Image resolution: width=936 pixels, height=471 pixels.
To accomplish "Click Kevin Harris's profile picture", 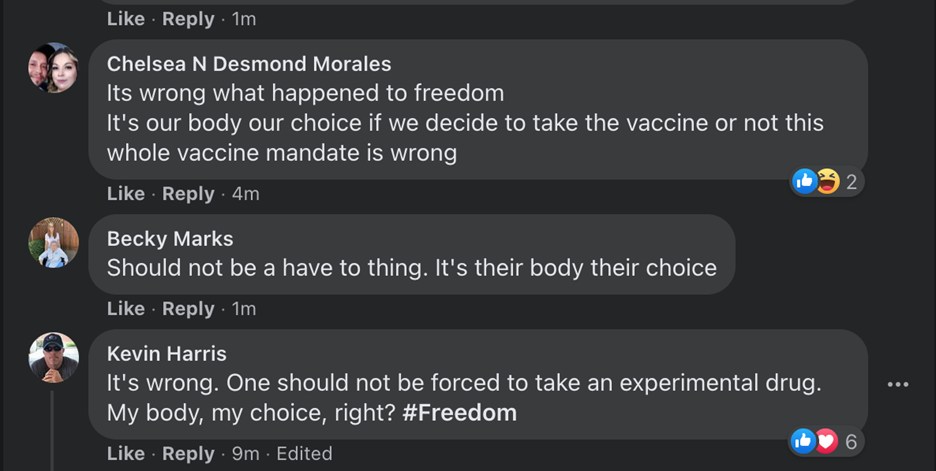I will (x=53, y=358).
